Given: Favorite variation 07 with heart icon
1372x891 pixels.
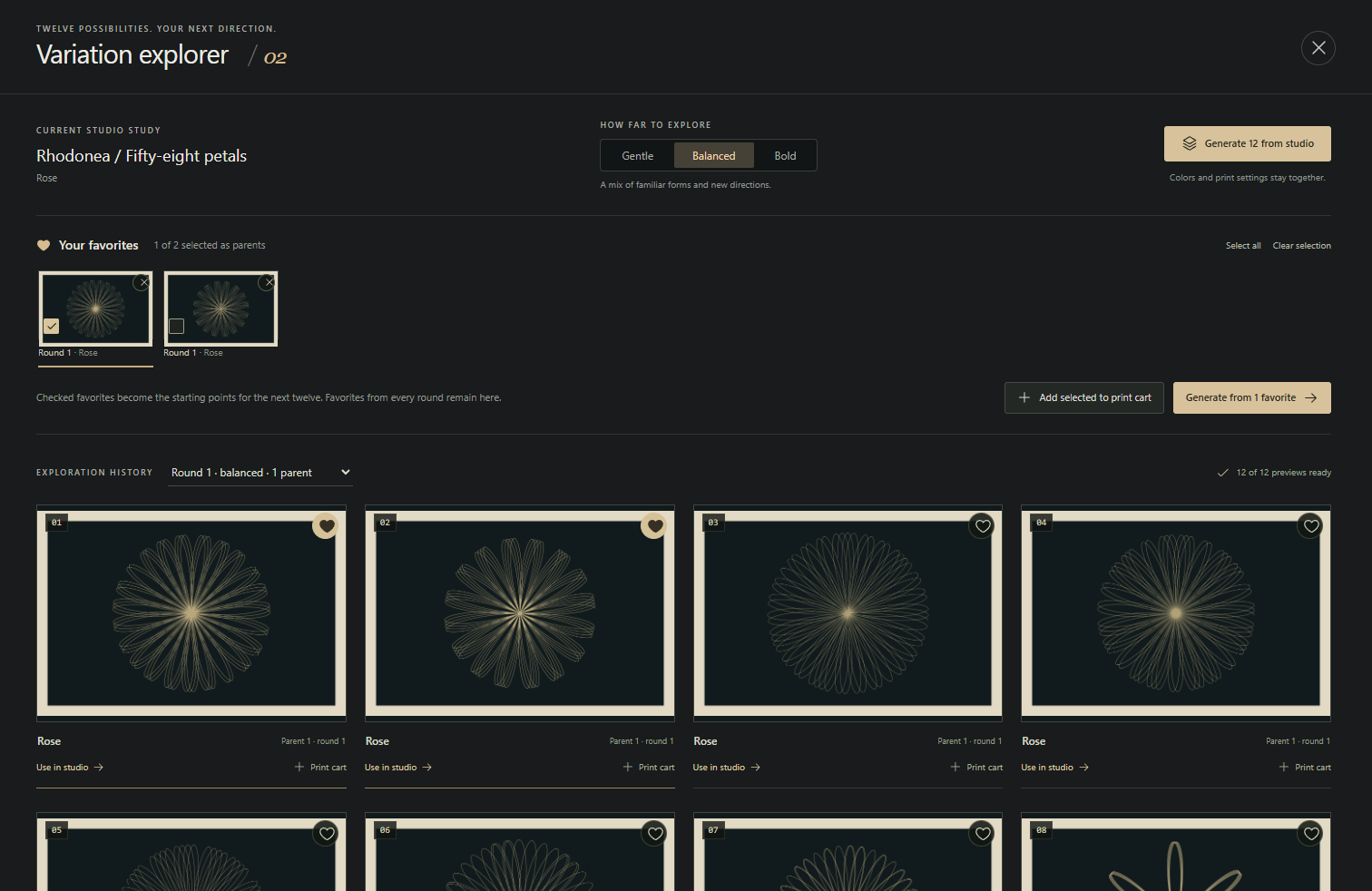Looking at the screenshot, I should point(983,833).
